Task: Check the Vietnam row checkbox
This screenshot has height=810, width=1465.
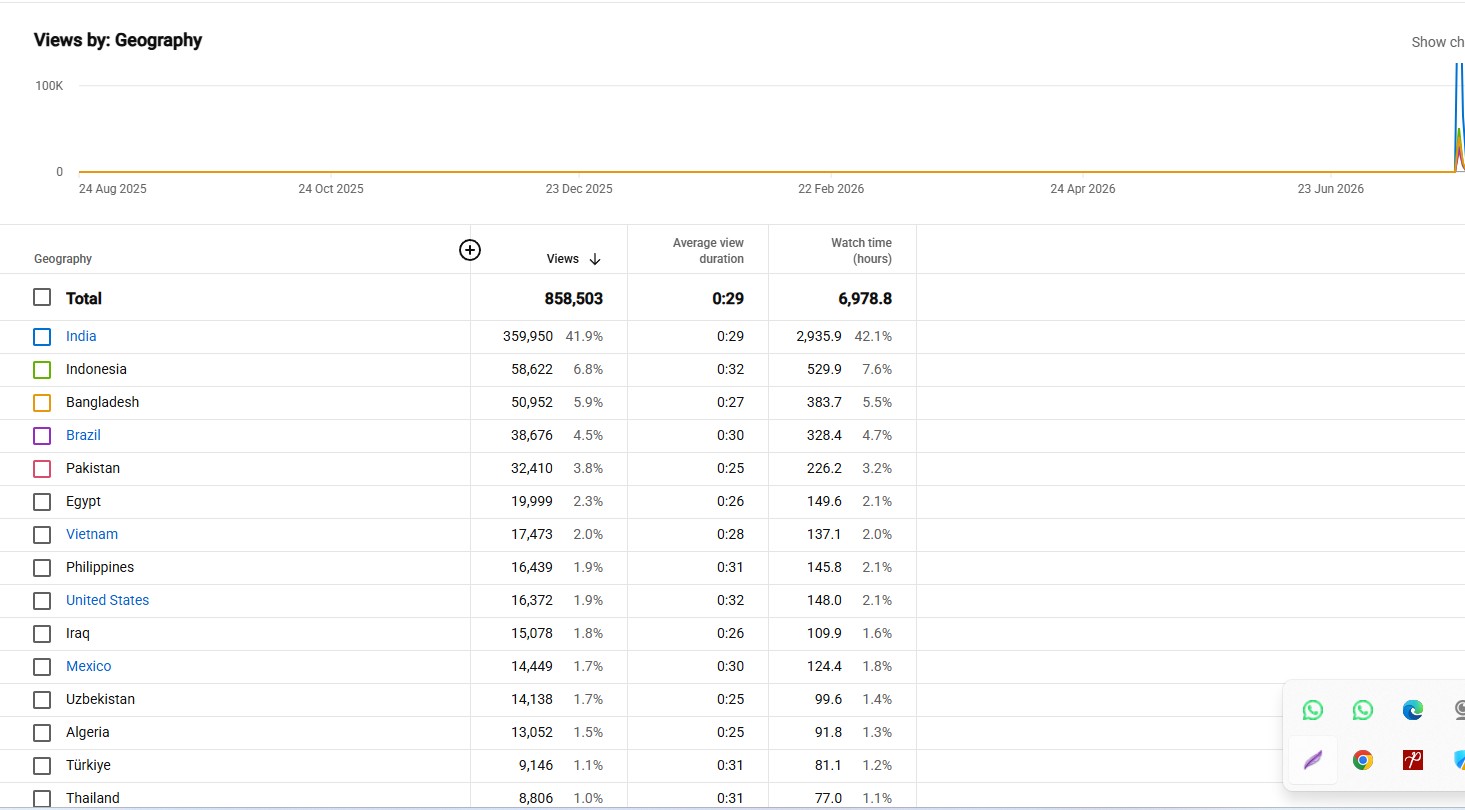Action: tap(42, 535)
